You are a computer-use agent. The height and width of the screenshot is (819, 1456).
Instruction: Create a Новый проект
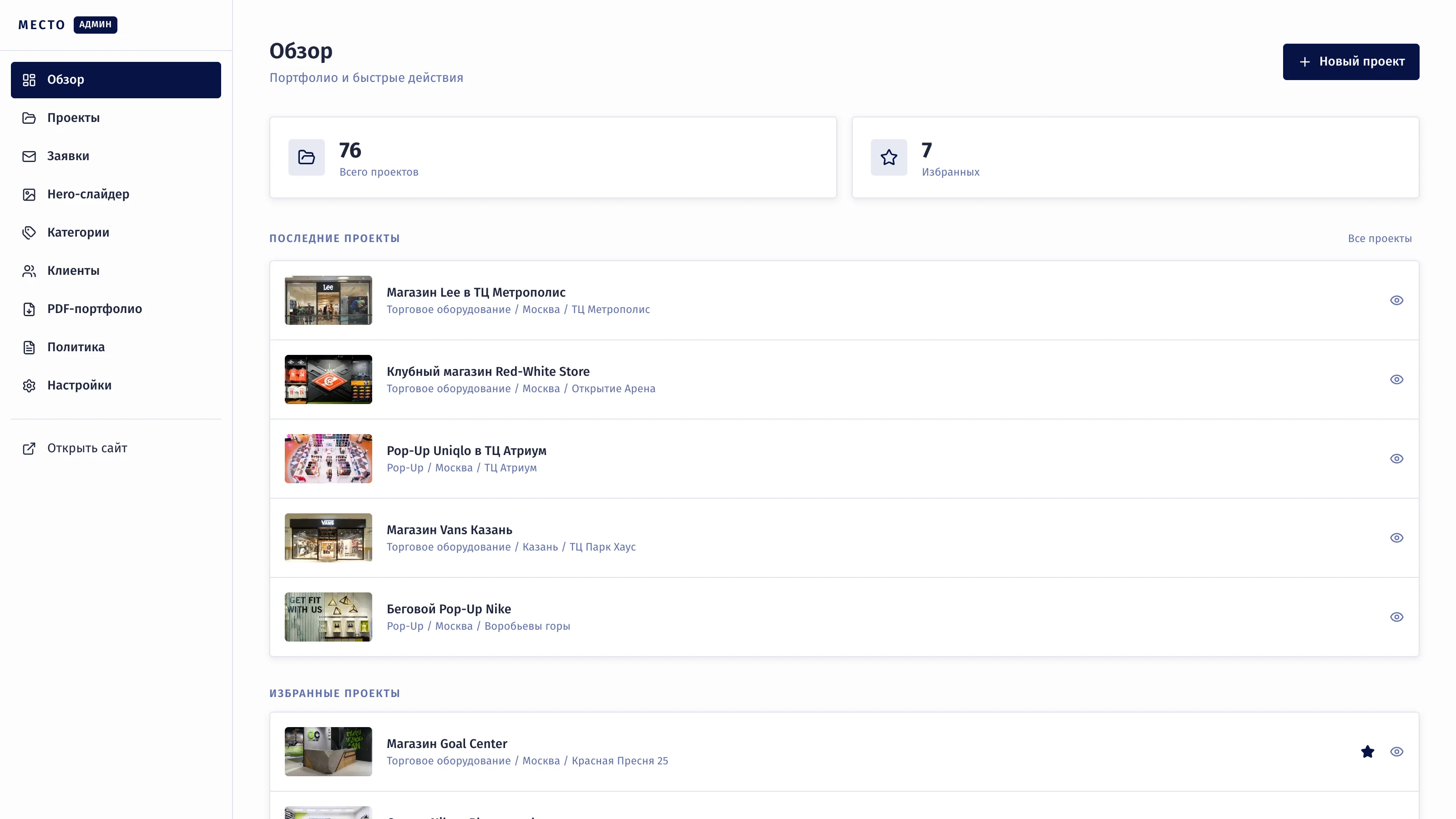tap(1351, 61)
